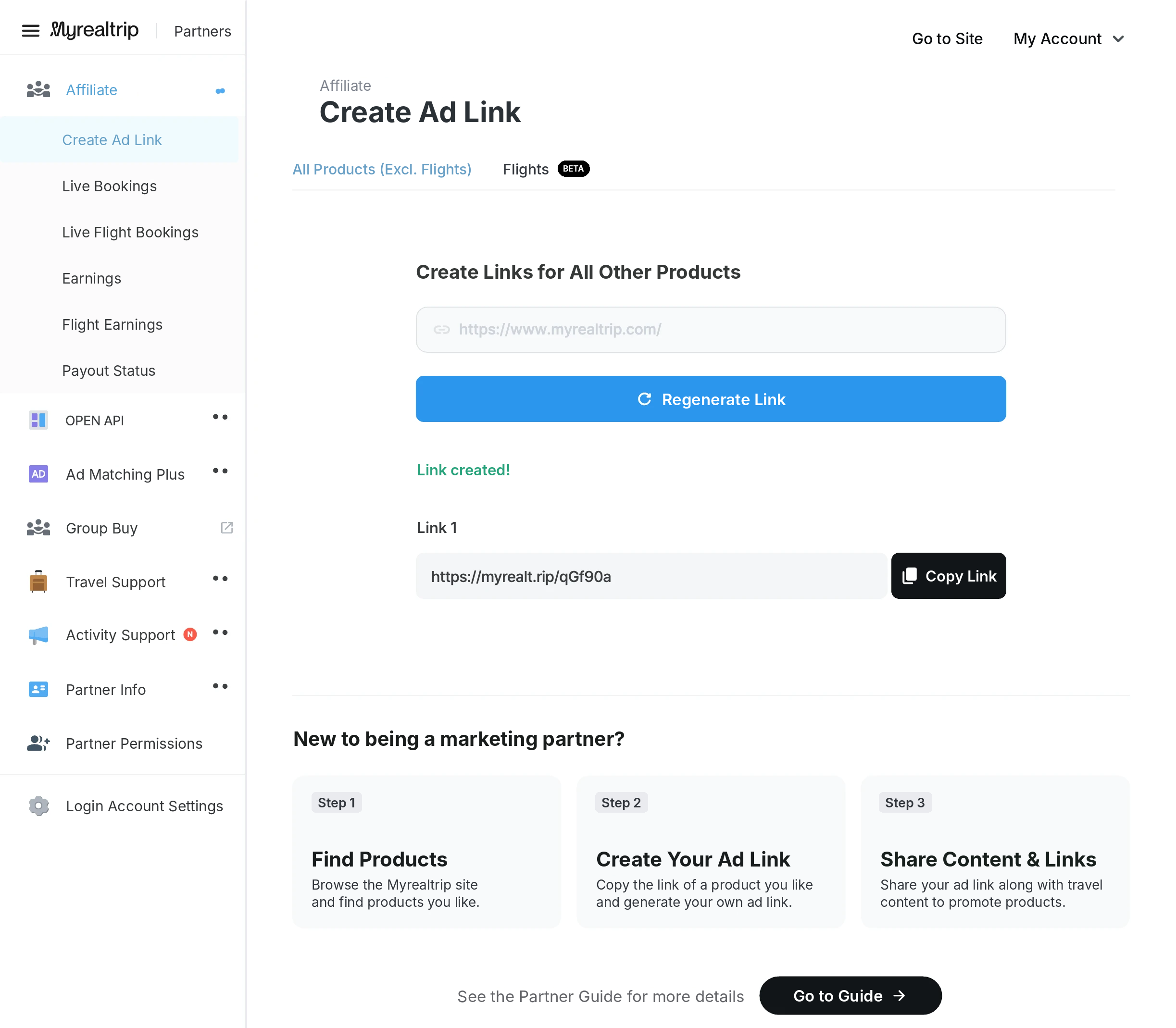Viewport: 1176px width, 1028px height.
Task: Click the Step 2 Create Your Ad Link card
Action: pos(711,852)
